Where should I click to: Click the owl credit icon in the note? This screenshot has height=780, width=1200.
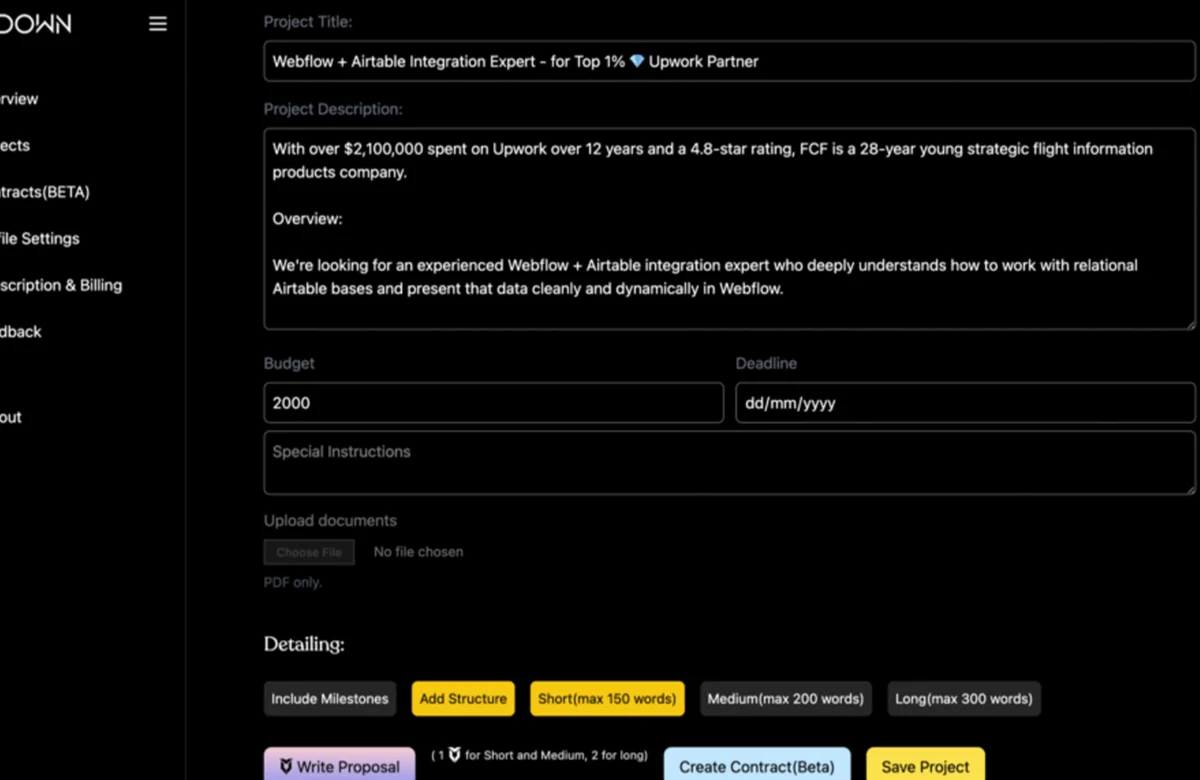pyautogui.click(x=455, y=755)
